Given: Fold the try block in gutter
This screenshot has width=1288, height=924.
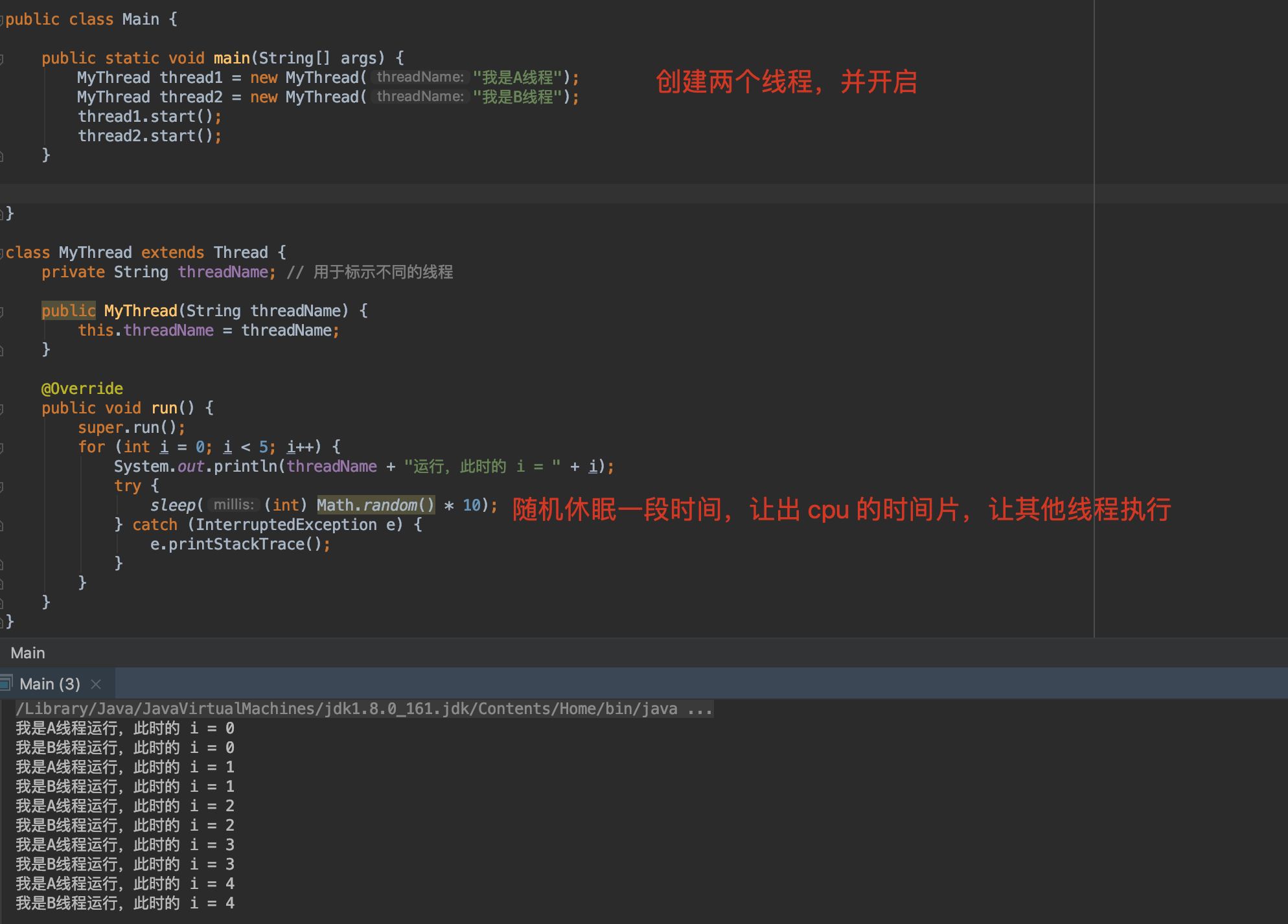Looking at the screenshot, I should [x=2, y=487].
